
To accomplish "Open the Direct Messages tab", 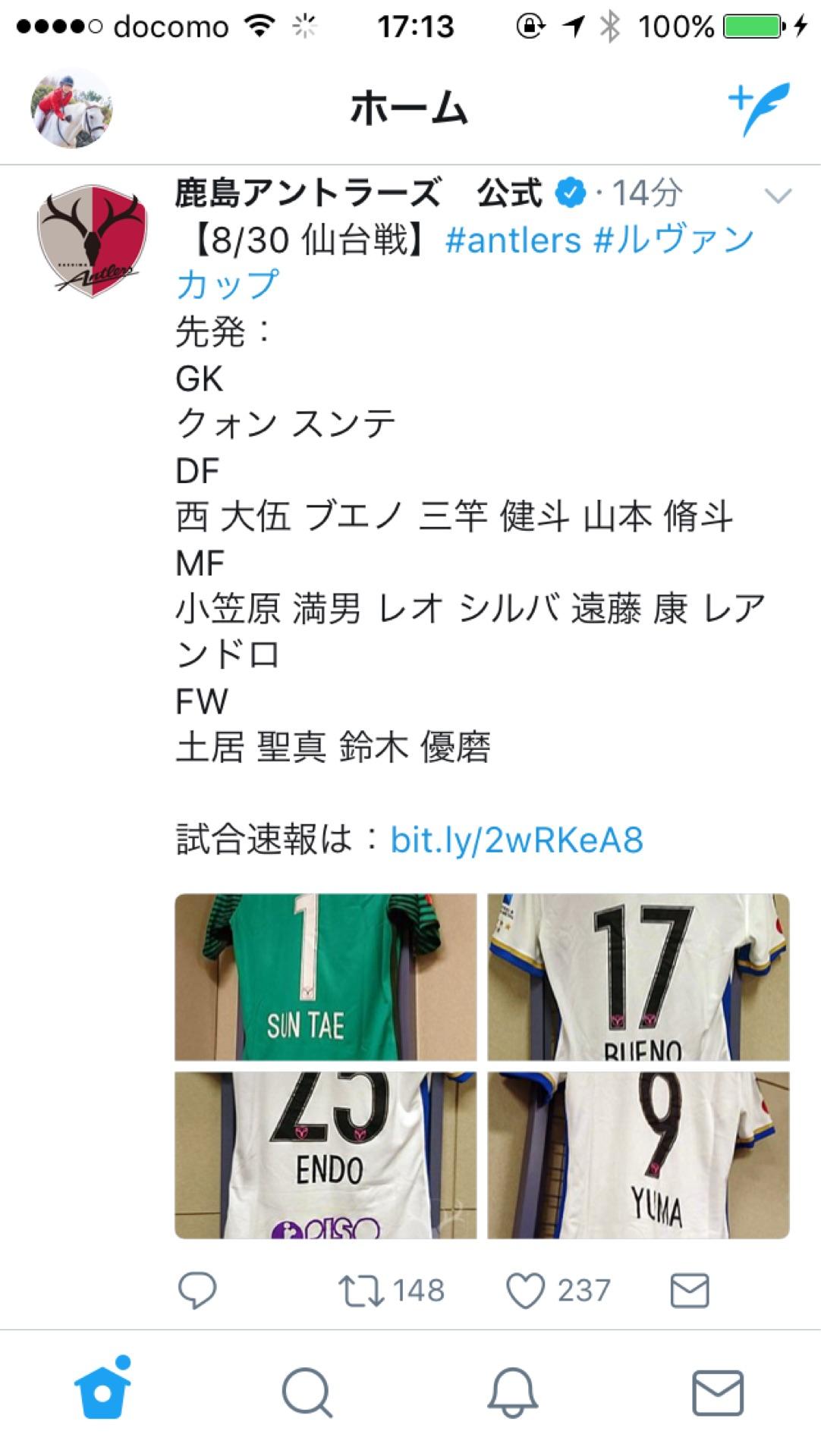I will (x=718, y=1392).
